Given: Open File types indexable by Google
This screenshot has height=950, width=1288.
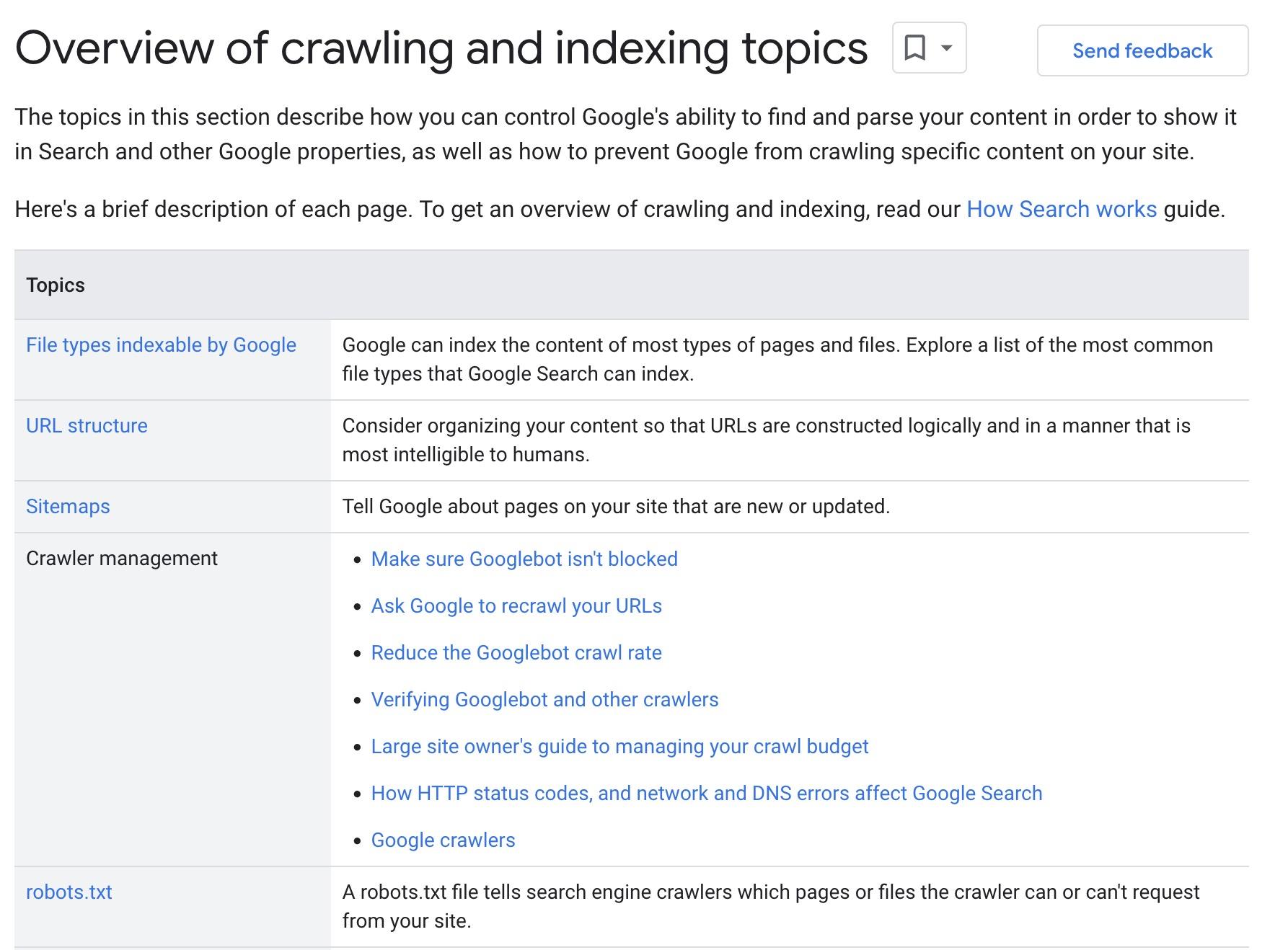Looking at the screenshot, I should 160,345.
